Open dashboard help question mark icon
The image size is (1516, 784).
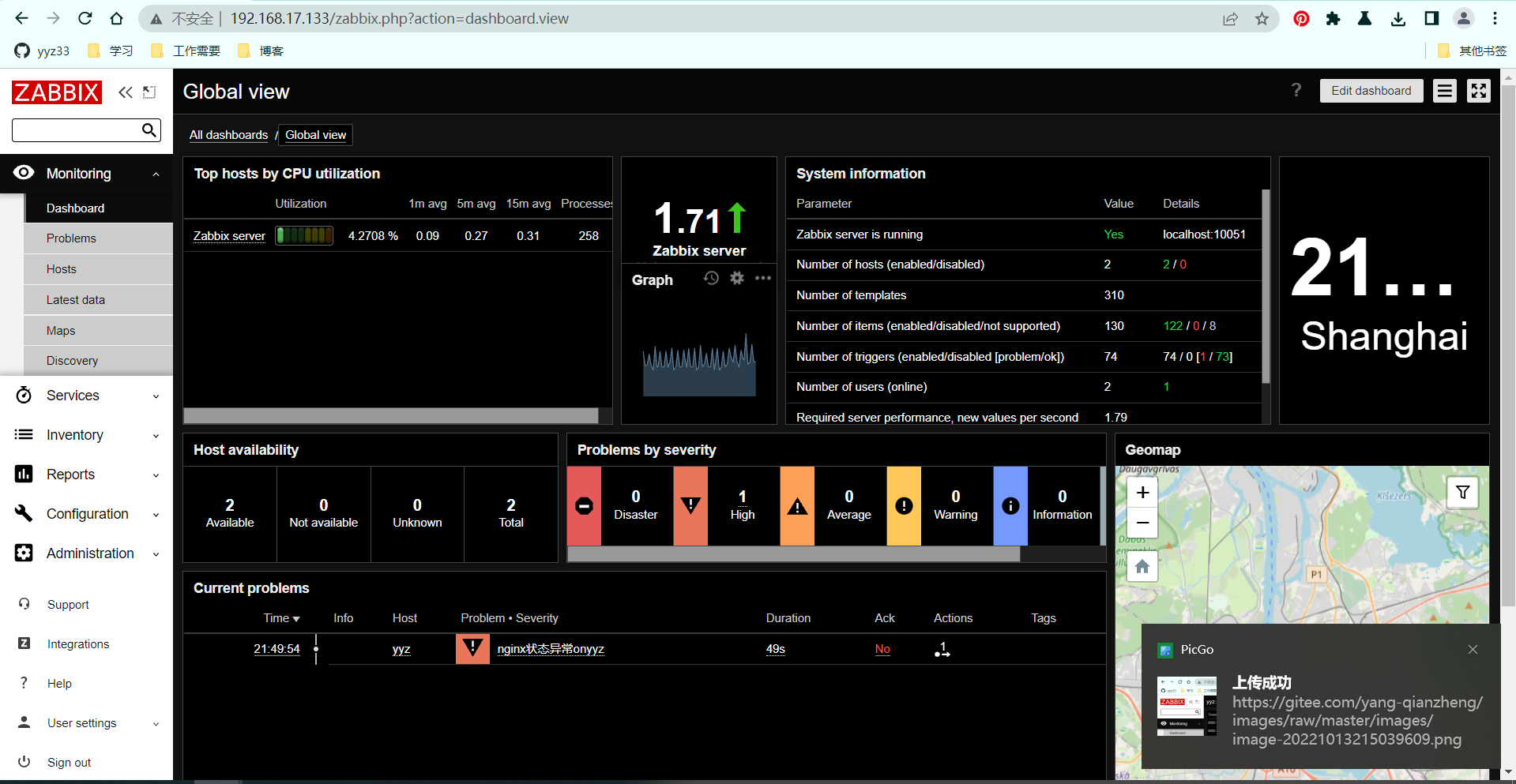pos(1296,90)
